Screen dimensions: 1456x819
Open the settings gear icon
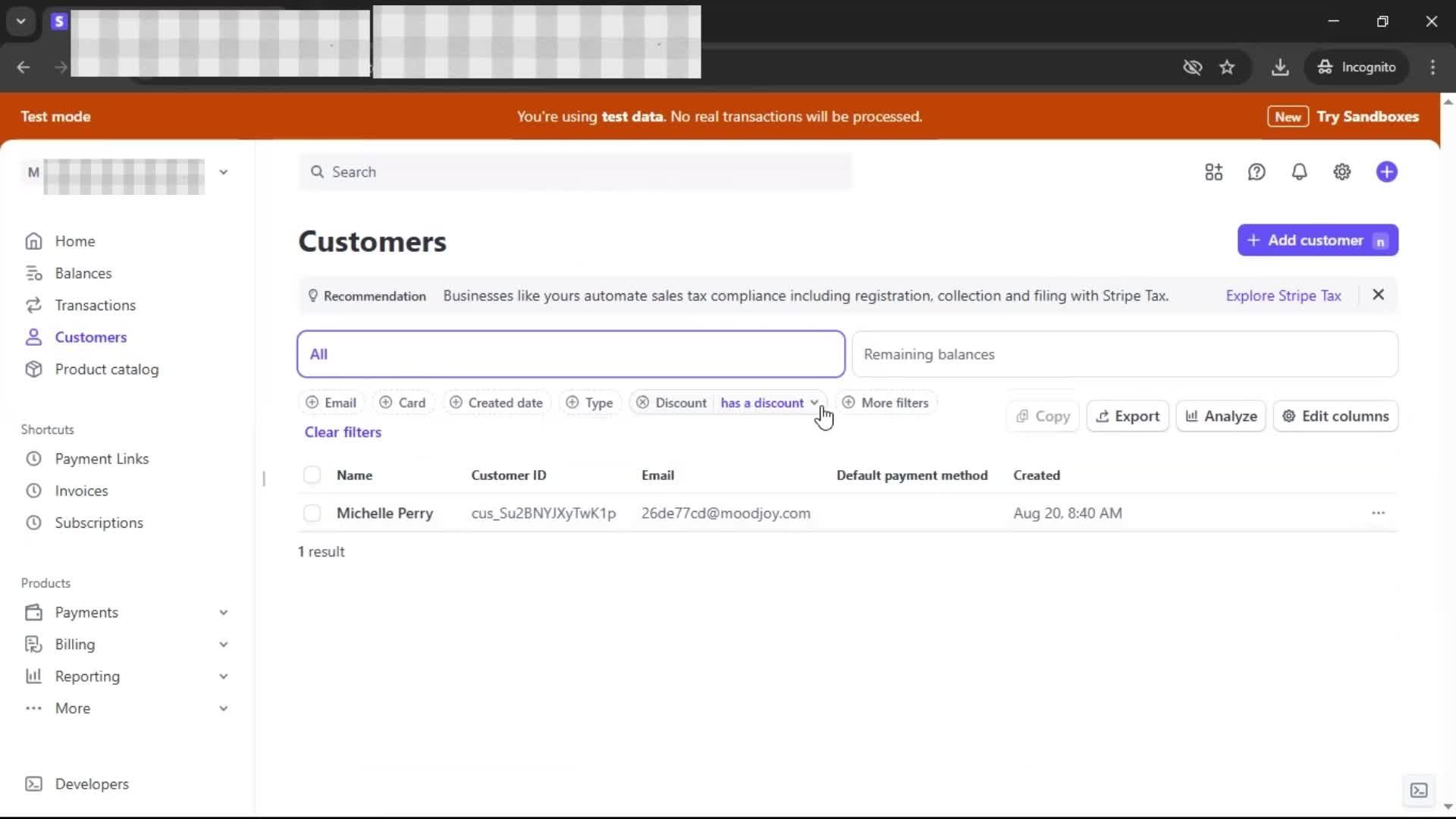[x=1341, y=172]
